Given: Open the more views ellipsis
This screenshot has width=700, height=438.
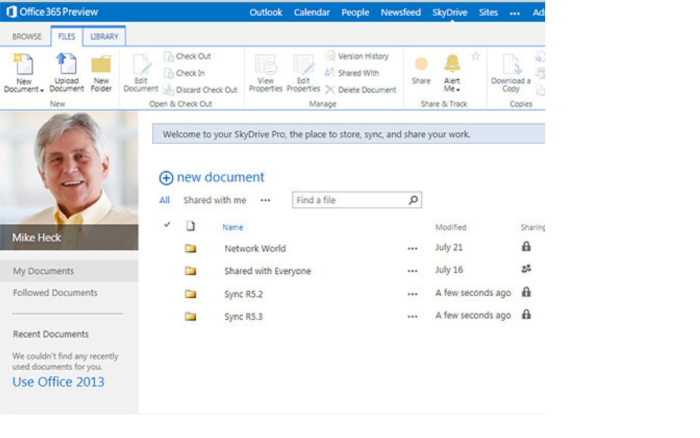Looking at the screenshot, I should pos(265,200).
